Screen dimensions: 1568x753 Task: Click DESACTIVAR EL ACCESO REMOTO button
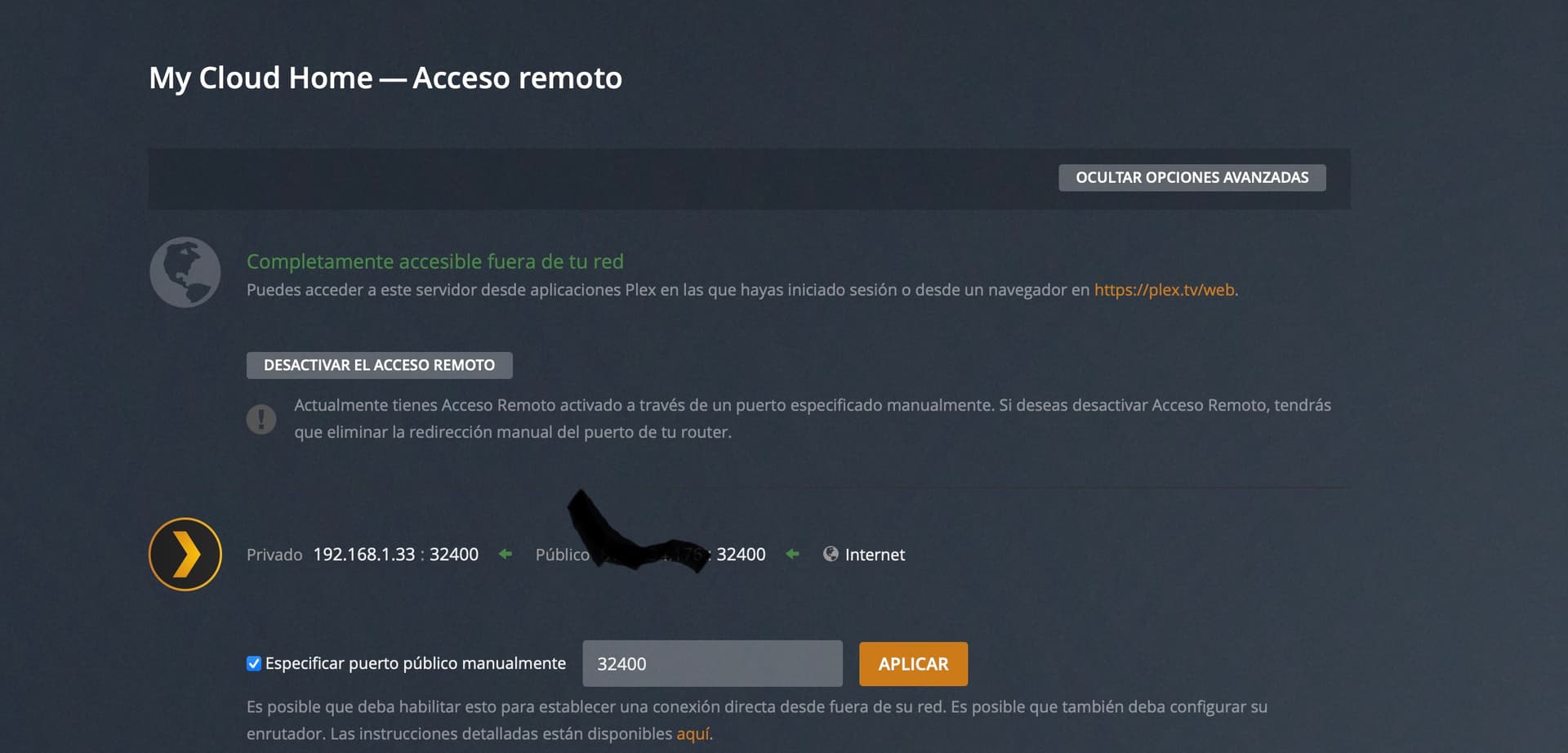click(380, 365)
